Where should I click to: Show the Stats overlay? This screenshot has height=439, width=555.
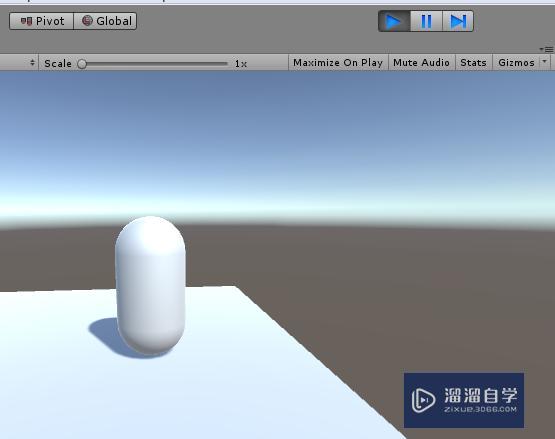473,63
